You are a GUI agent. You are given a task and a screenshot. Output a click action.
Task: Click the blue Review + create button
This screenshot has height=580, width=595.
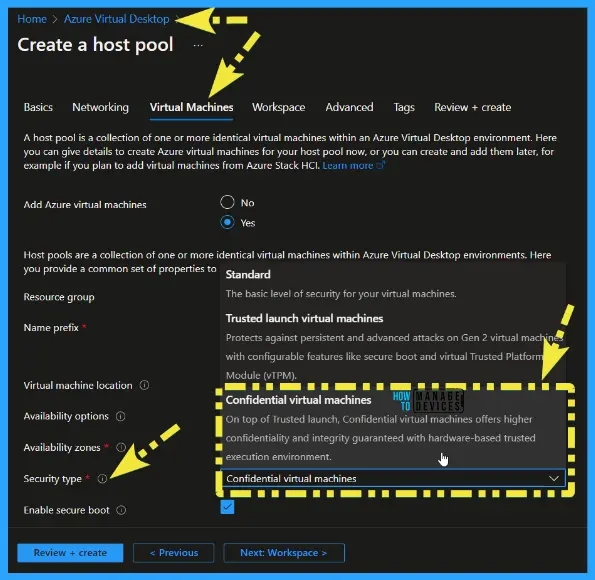point(70,553)
